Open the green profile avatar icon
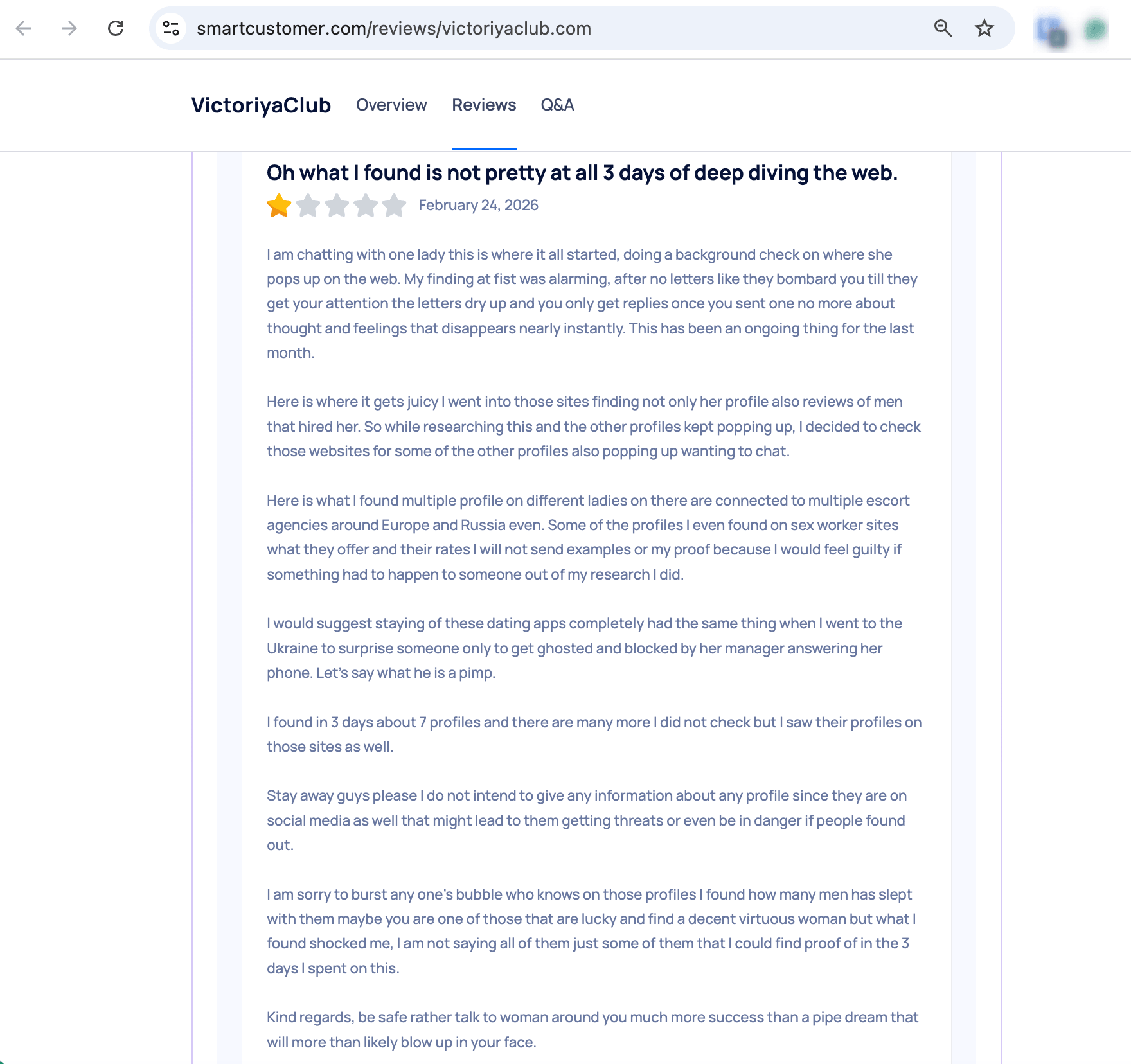This screenshot has height=1064, width=1131. (1095, 29)
